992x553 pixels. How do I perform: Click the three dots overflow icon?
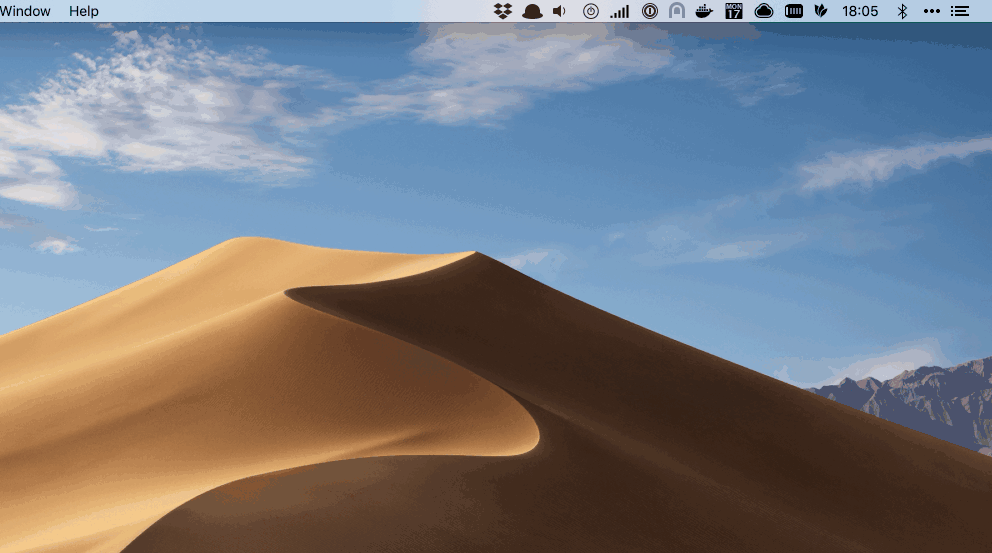932,11
